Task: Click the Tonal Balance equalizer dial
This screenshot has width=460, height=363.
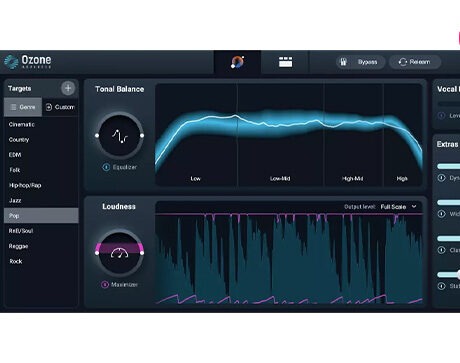Action: click(x=120, y=136)
